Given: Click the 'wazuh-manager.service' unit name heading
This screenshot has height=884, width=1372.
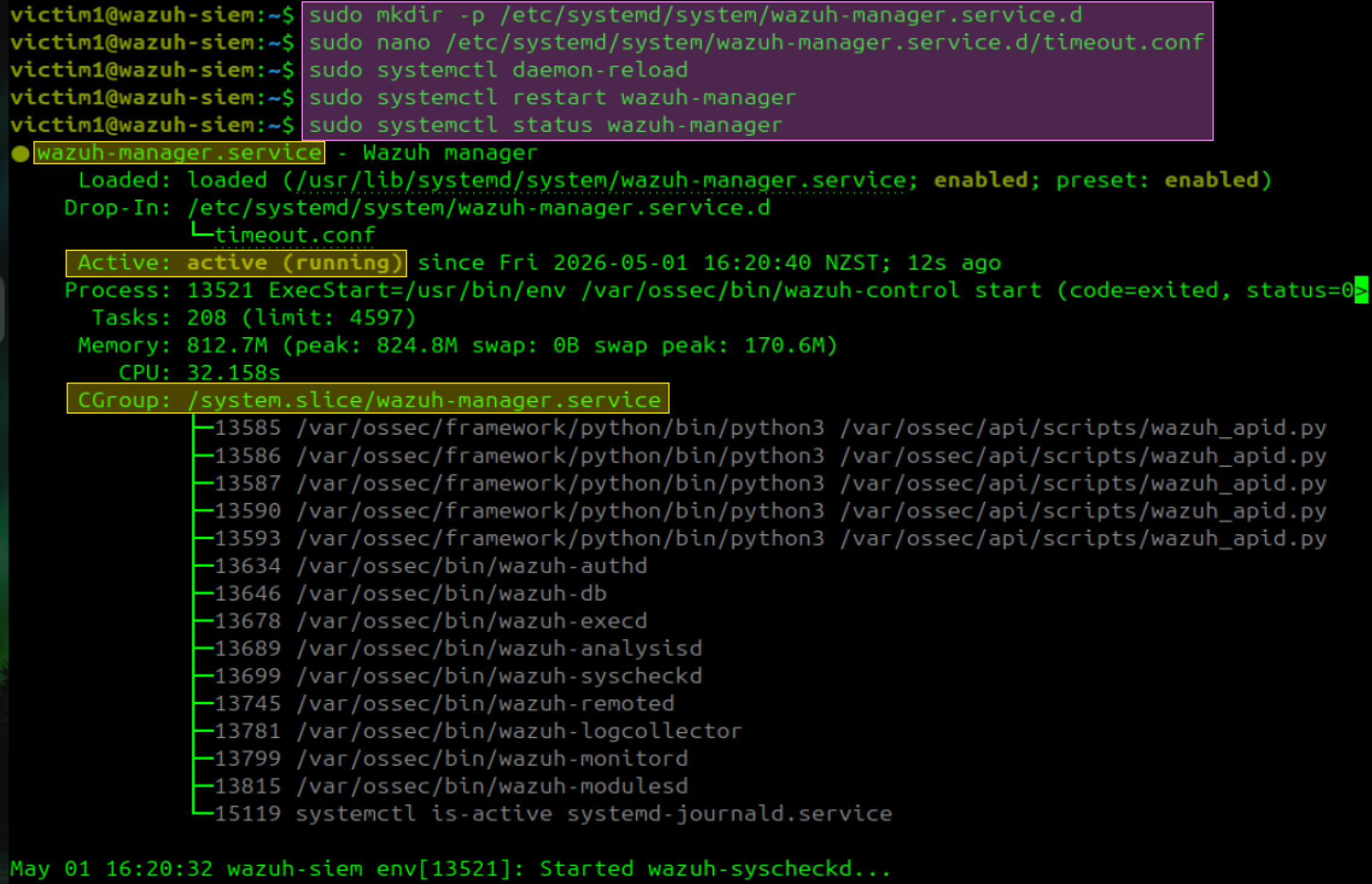Looking at the screenshot, I should click(179, 153).
